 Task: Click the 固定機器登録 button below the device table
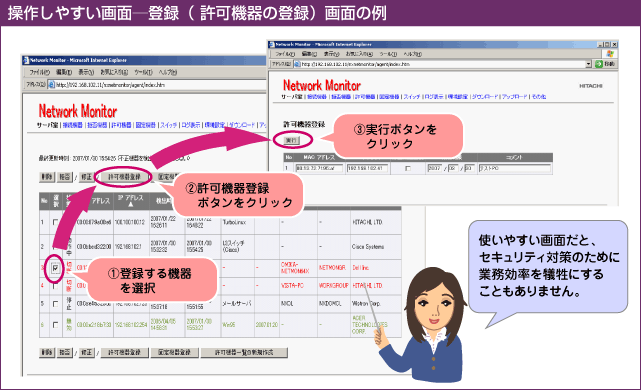coord(174,352)
